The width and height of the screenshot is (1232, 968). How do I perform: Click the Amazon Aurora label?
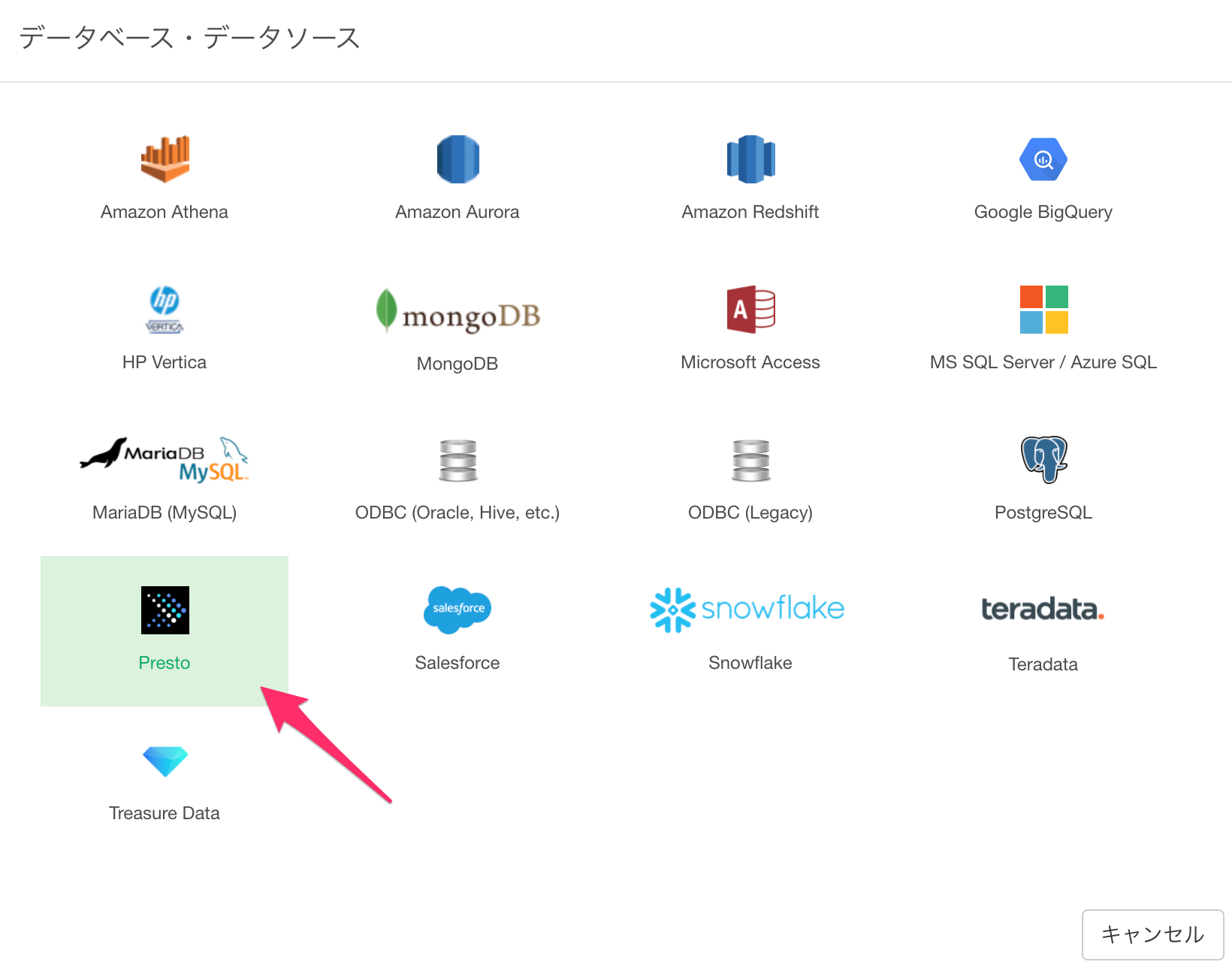pos(457,212)
